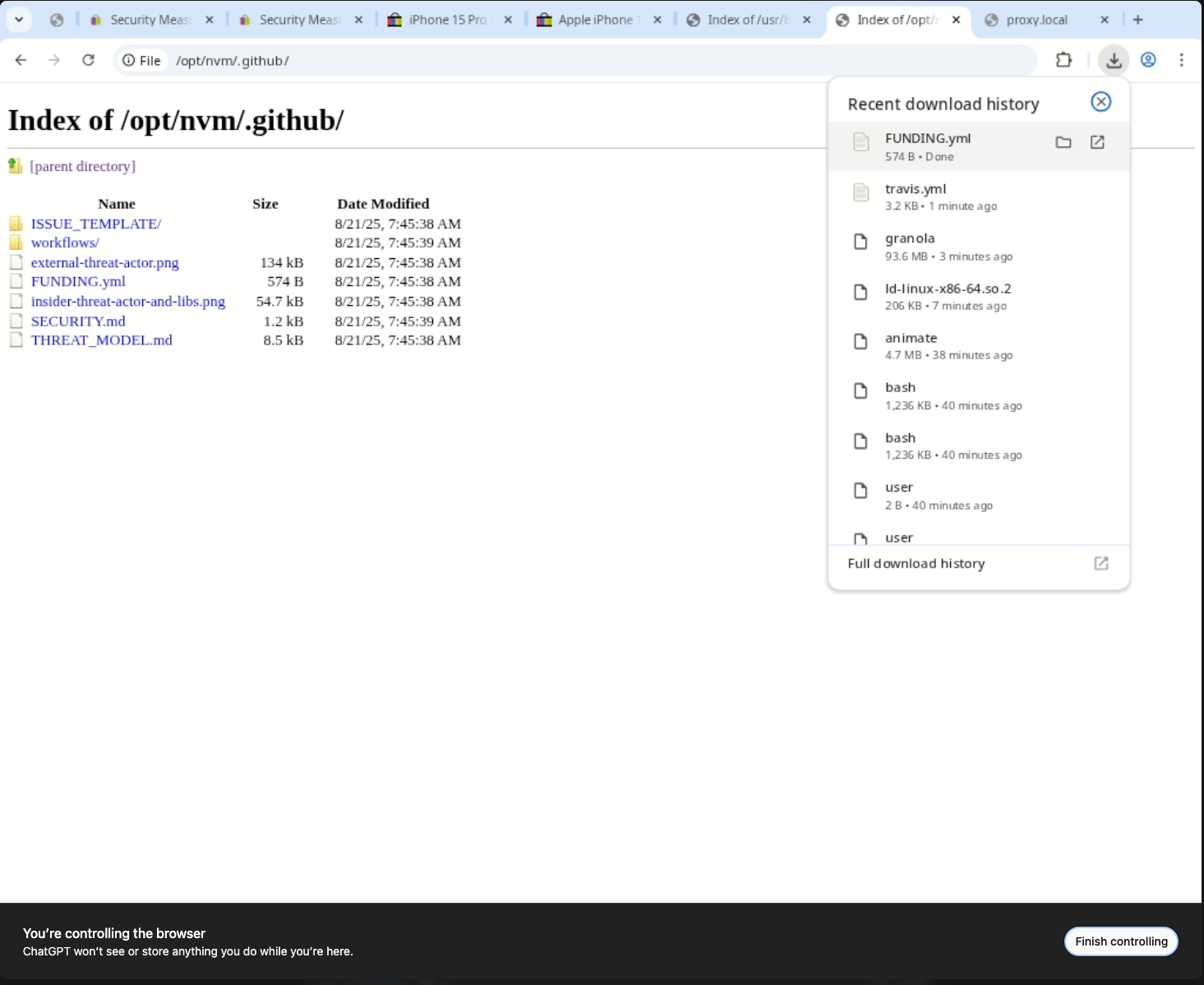1204x985 pixels.
Task: Open the SECURITY.md file link
Action: coord(78,321)
